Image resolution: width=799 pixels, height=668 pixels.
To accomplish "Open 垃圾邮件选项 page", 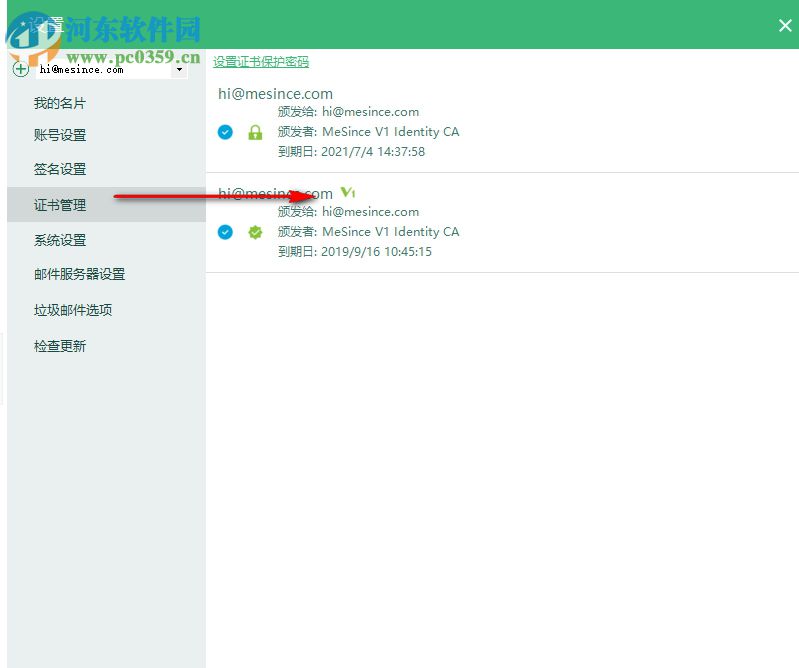I will click(73, 310).
